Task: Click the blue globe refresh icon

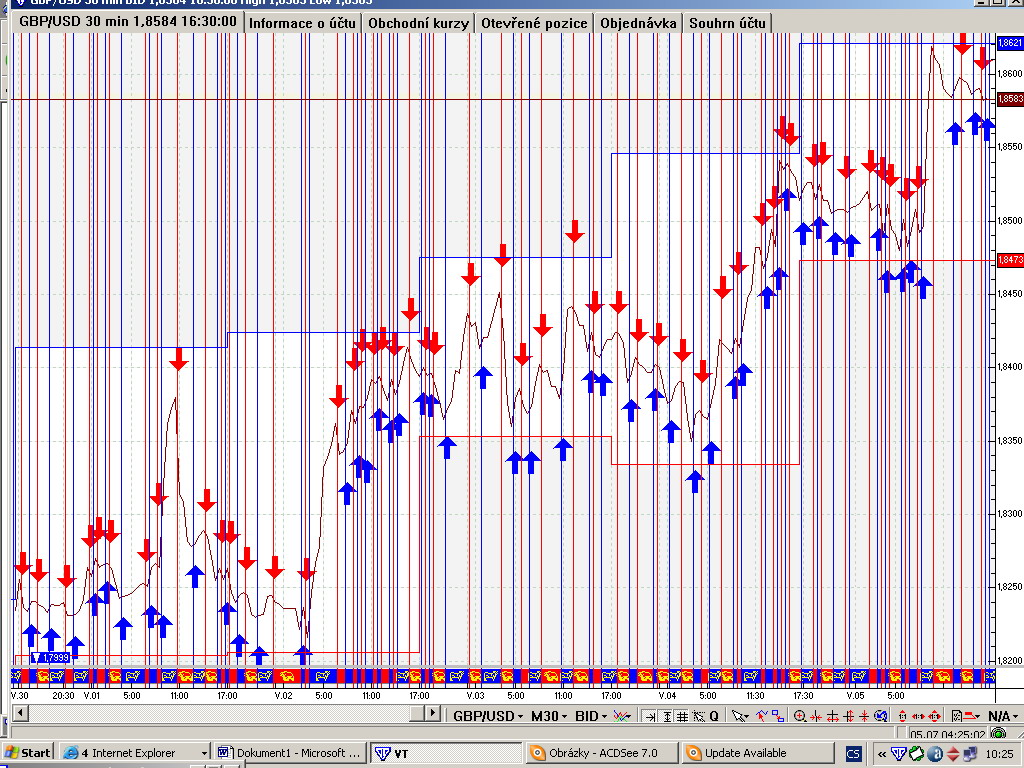Action: (x=880, y=716)
